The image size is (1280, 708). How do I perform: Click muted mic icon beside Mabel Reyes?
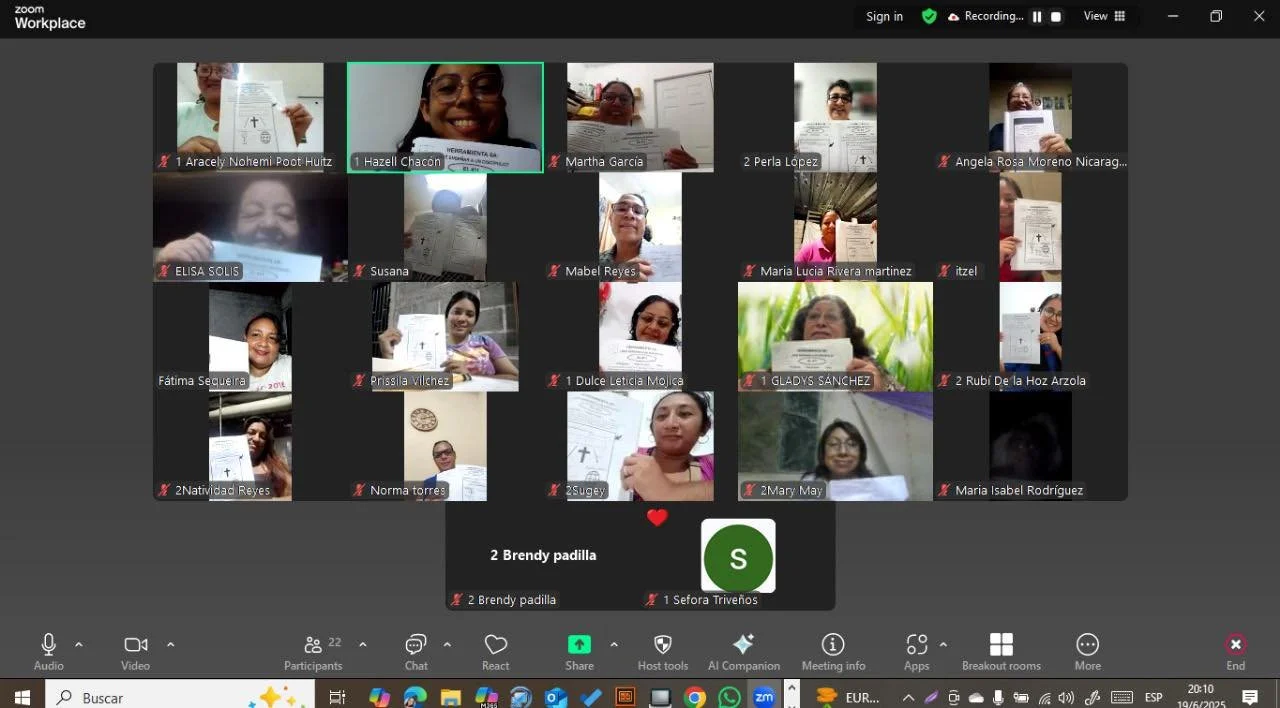click(x=555, y=271)
